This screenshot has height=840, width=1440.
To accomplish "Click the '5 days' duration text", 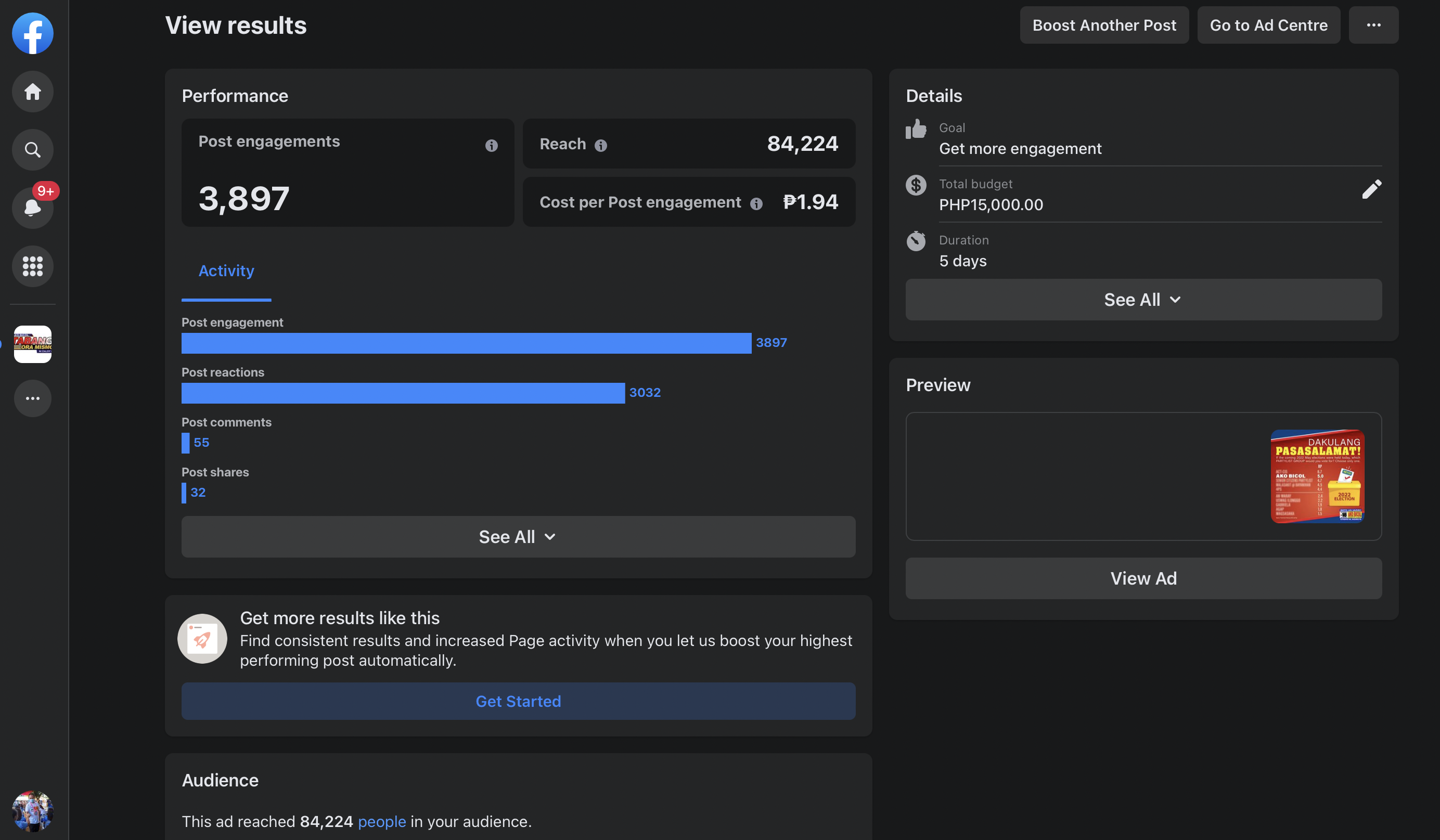I will [x=963, y=261].
